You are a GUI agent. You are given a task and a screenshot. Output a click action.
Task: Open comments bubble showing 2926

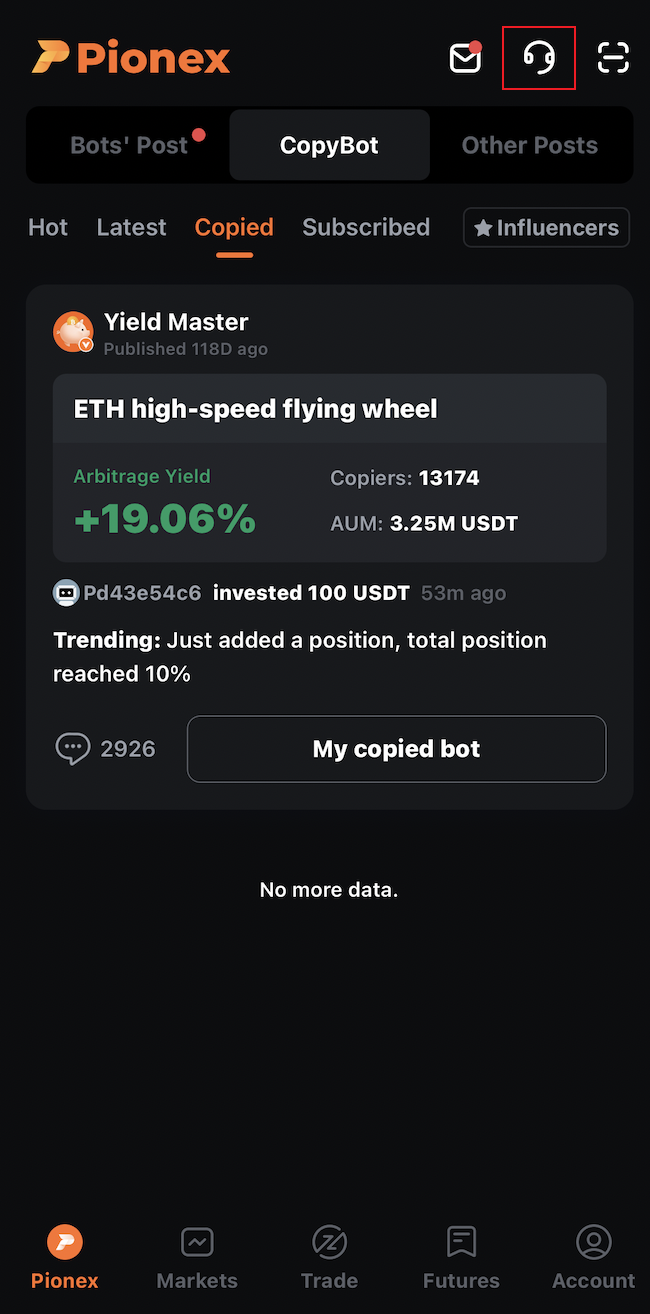105,749
